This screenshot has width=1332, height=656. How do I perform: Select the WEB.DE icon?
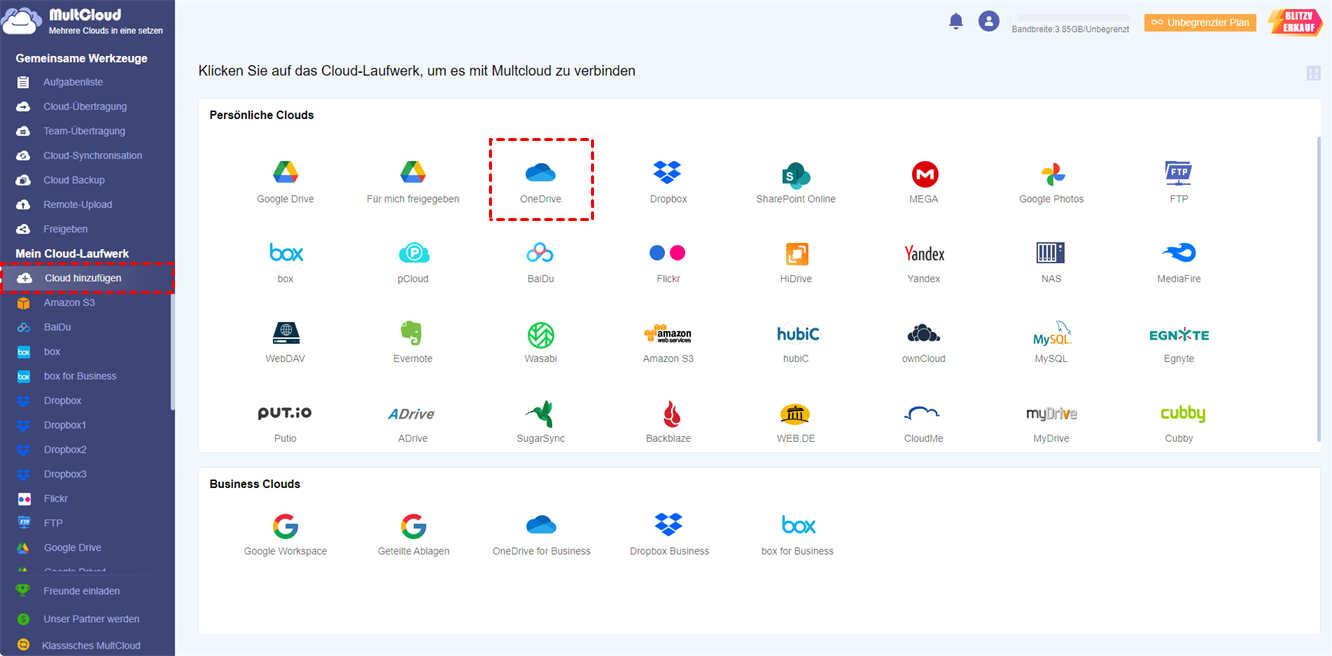[795, 414]
